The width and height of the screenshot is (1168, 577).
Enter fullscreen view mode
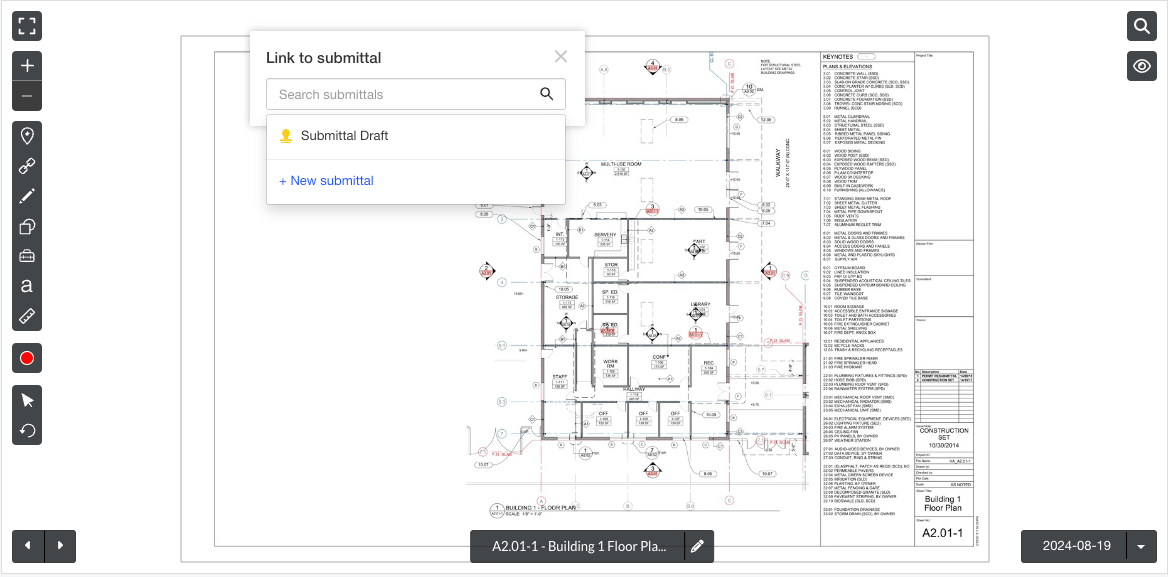(x=27, y=26)
